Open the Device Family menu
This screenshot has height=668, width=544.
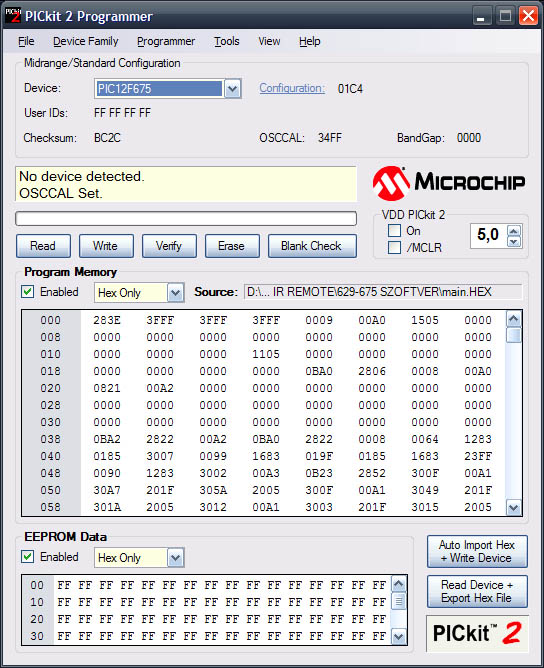pyautogui.click(x=86, y=41)
